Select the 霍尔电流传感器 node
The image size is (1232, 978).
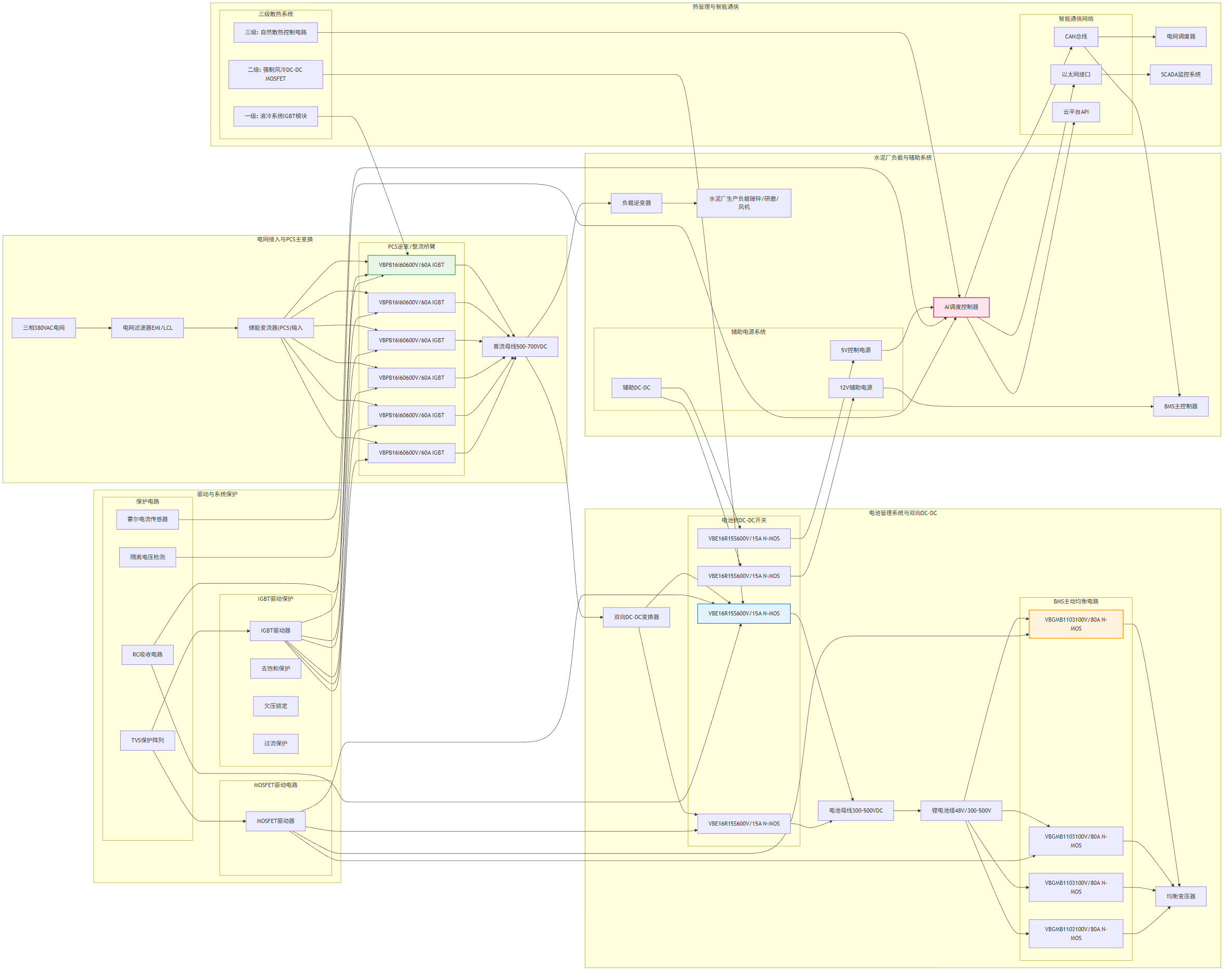pos(147,519)
